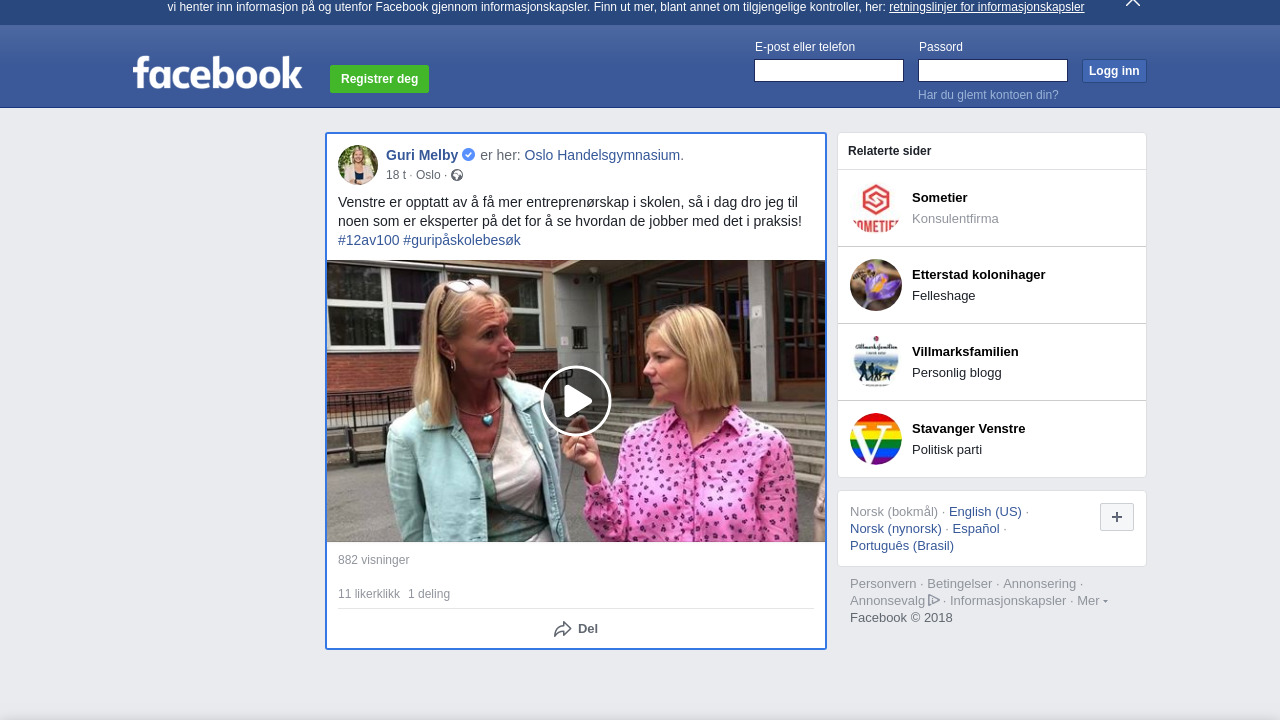The image size is (1280, 720).
Task: Switch language to Português (Brasil)
Action: point(902,546)
